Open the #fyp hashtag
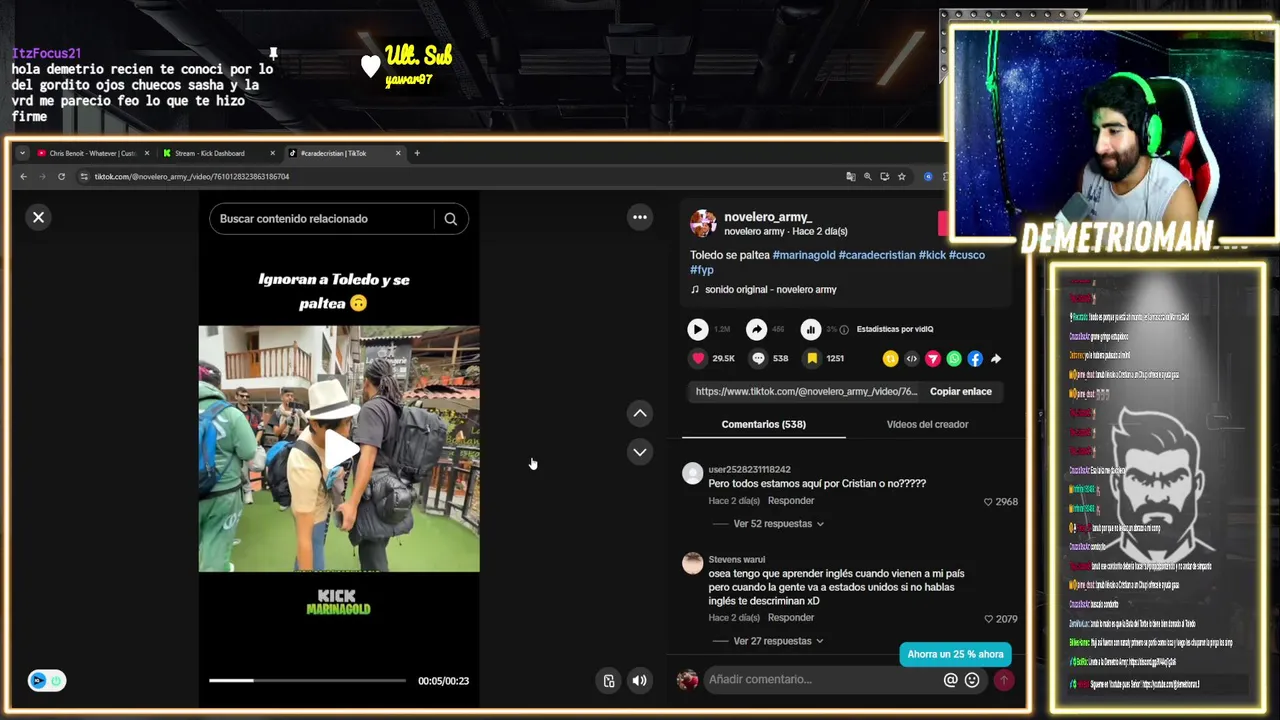 pos(702,270)
